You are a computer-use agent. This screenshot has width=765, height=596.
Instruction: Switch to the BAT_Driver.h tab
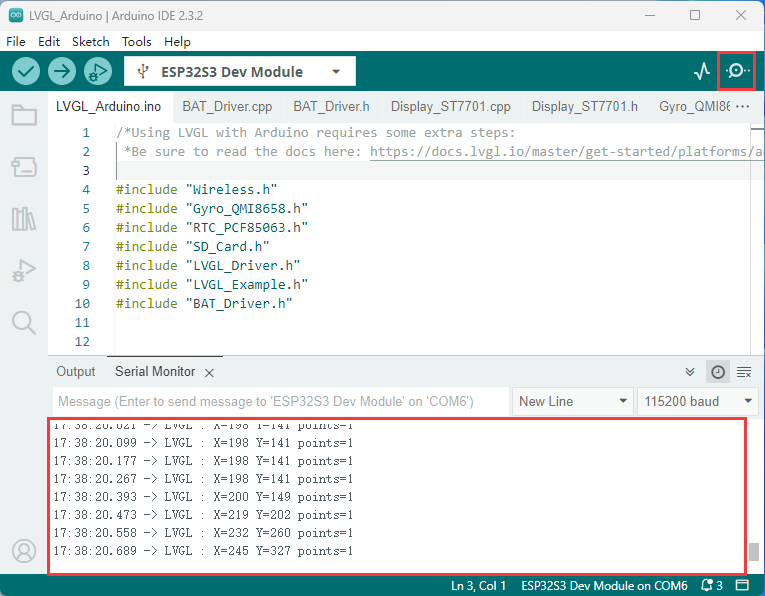(x=331, y=106)
